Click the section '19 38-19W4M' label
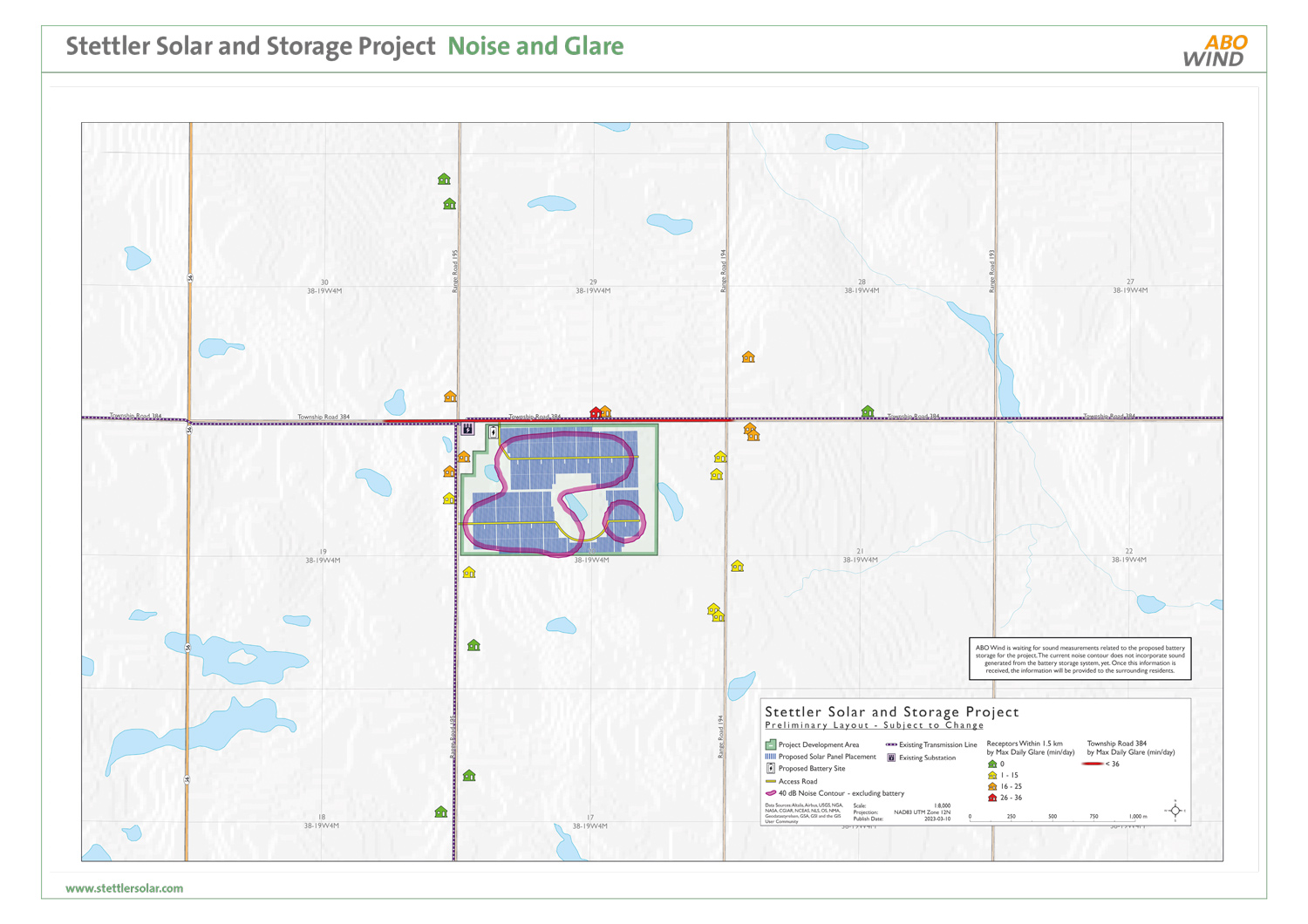The height and width of the screenshot is (924, 1308). (323, 556)
